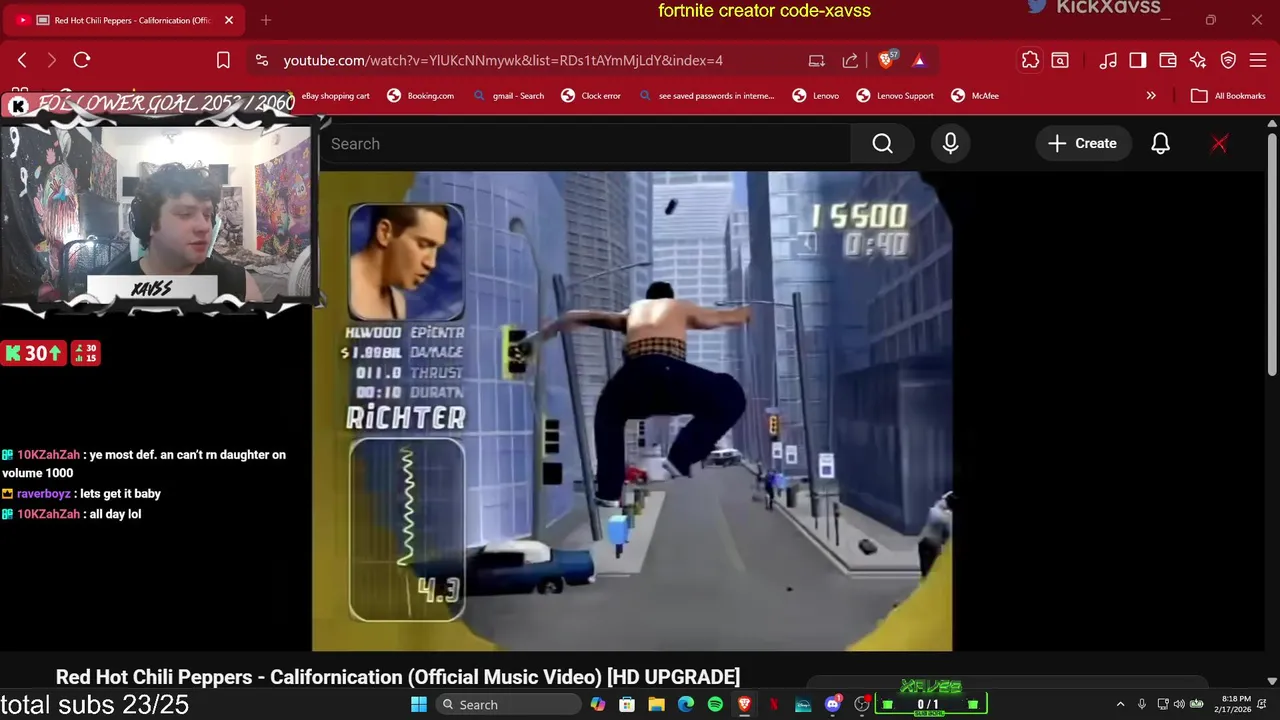Open the All Bookmarks folder
The height and width of the screenshot is (720, 1280).
pos(1228,96)
